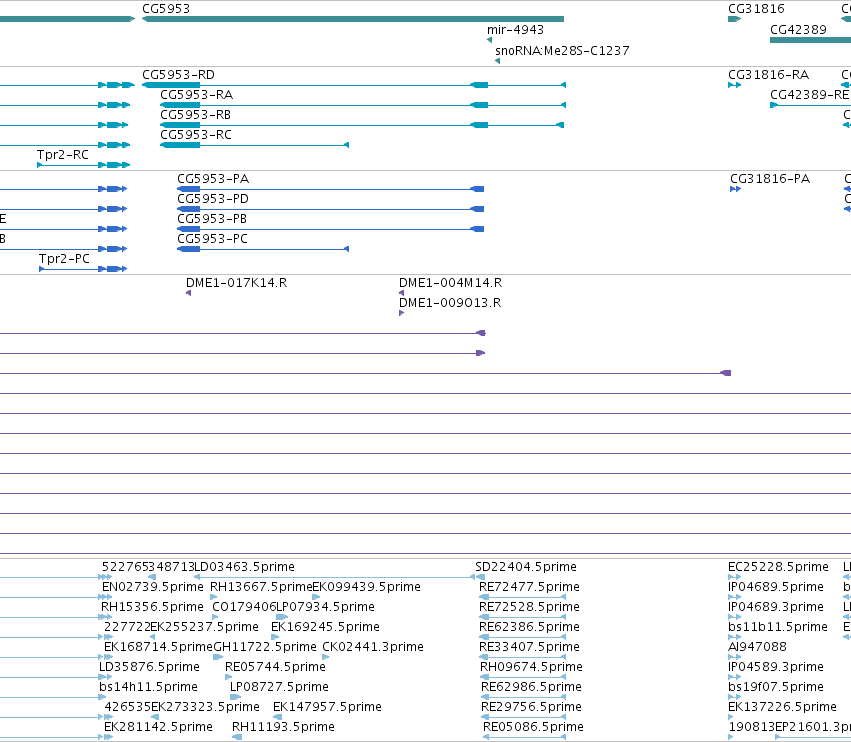Click EST RE05744.5prime

click(x=275, y=667)
